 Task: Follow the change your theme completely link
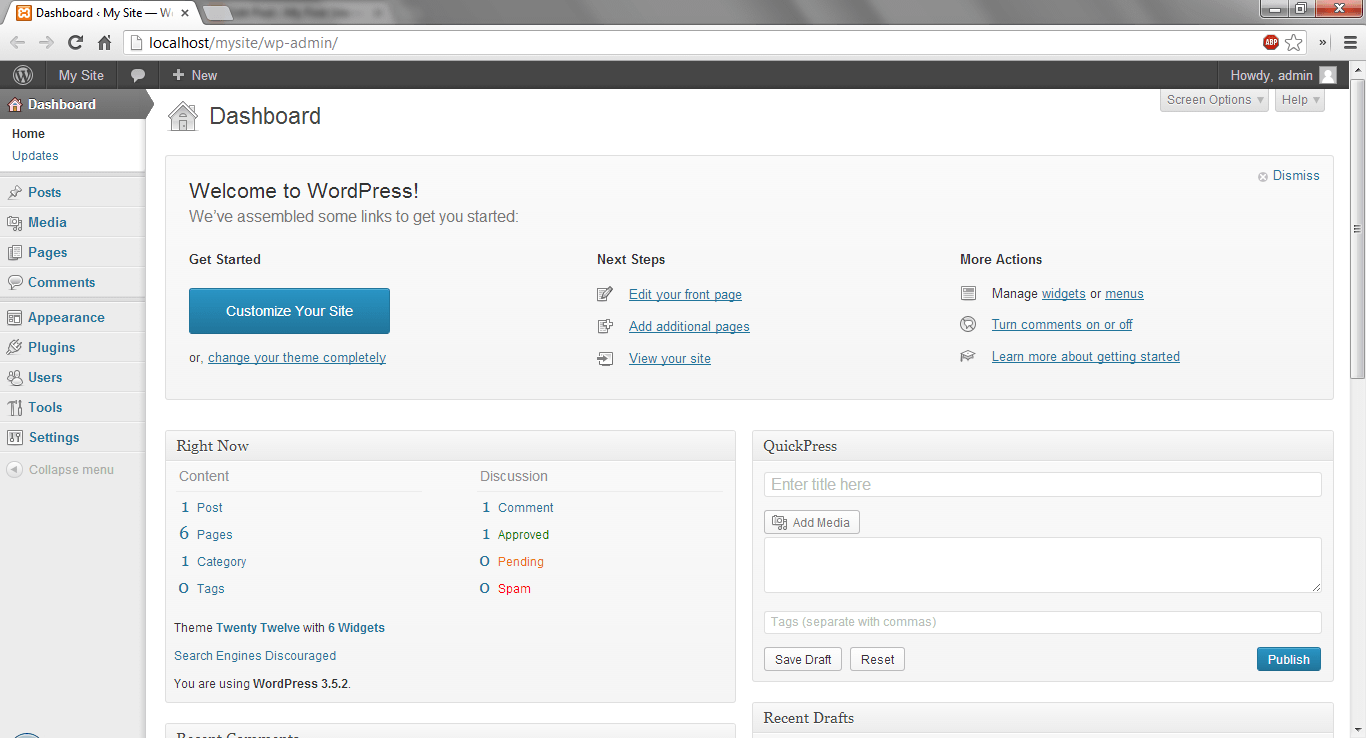(297, 358)
